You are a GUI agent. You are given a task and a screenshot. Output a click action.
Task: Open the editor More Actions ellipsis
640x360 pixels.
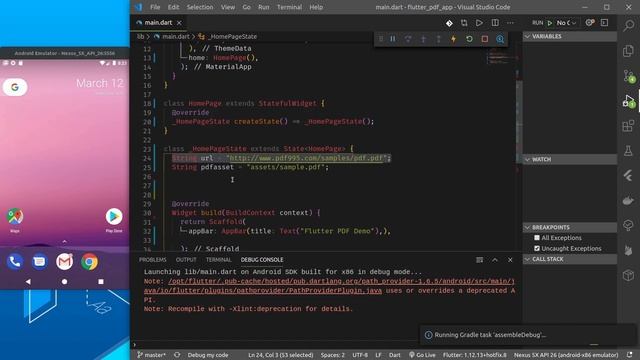click(x=510, y=23)
